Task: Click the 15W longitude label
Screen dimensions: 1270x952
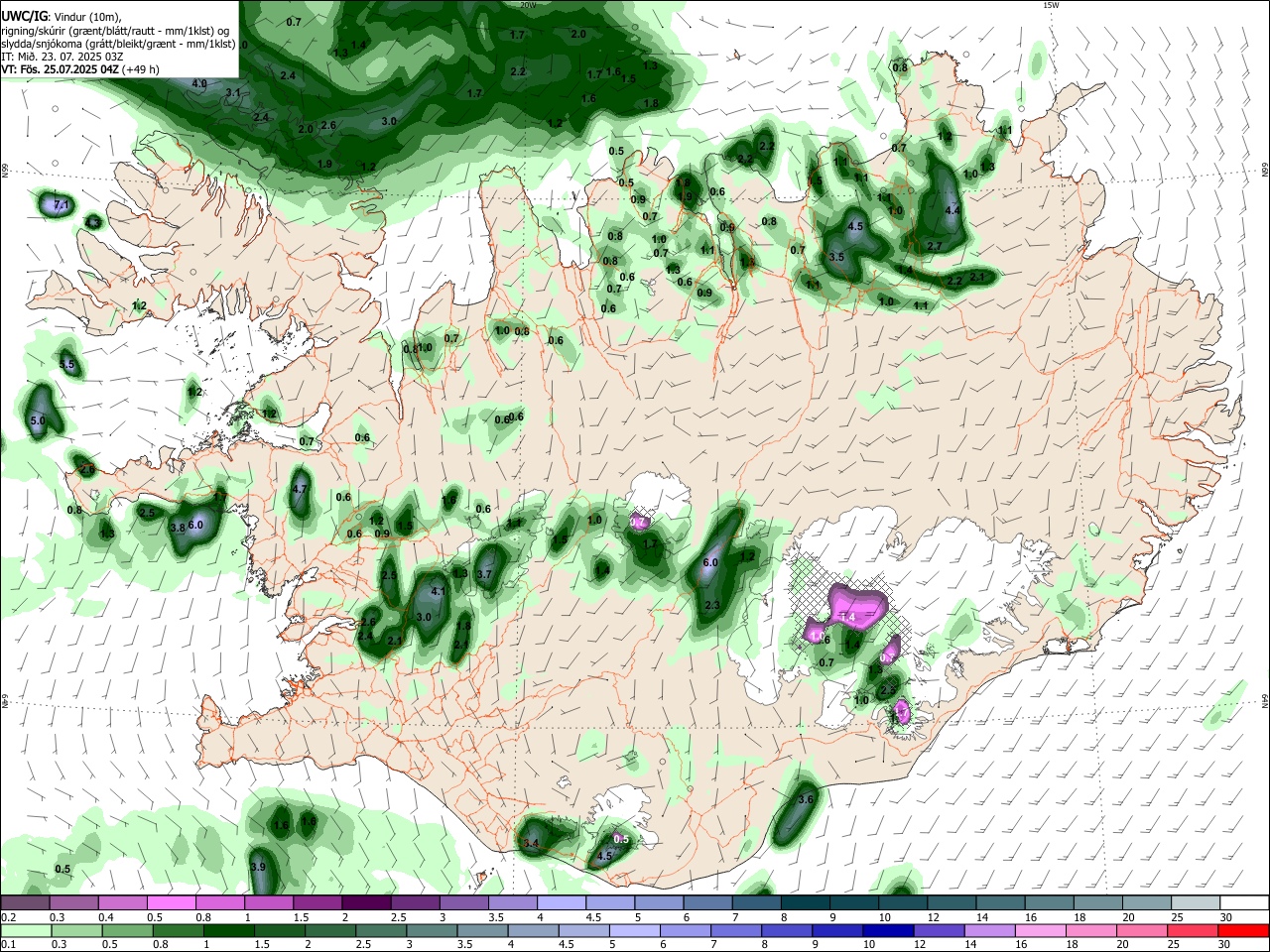Action: [x=1051, y=5]
